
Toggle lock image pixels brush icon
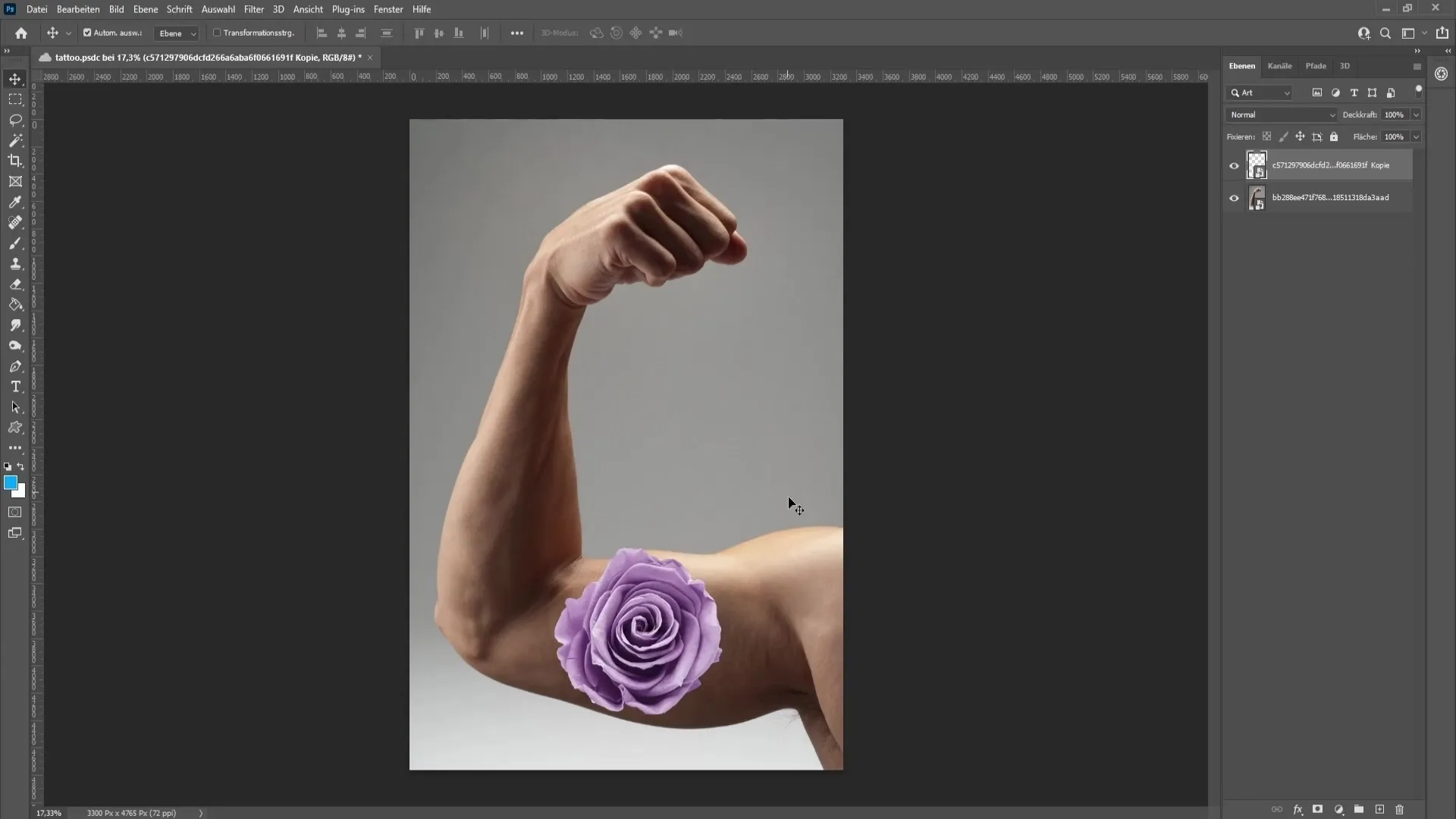point(1283,136)
